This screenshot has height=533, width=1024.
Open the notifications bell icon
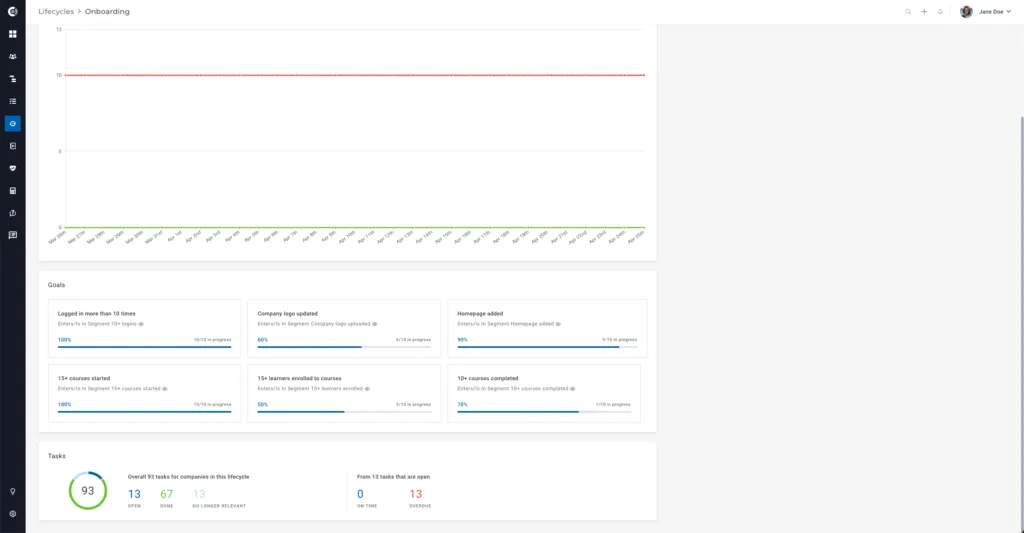click(940, 12)
